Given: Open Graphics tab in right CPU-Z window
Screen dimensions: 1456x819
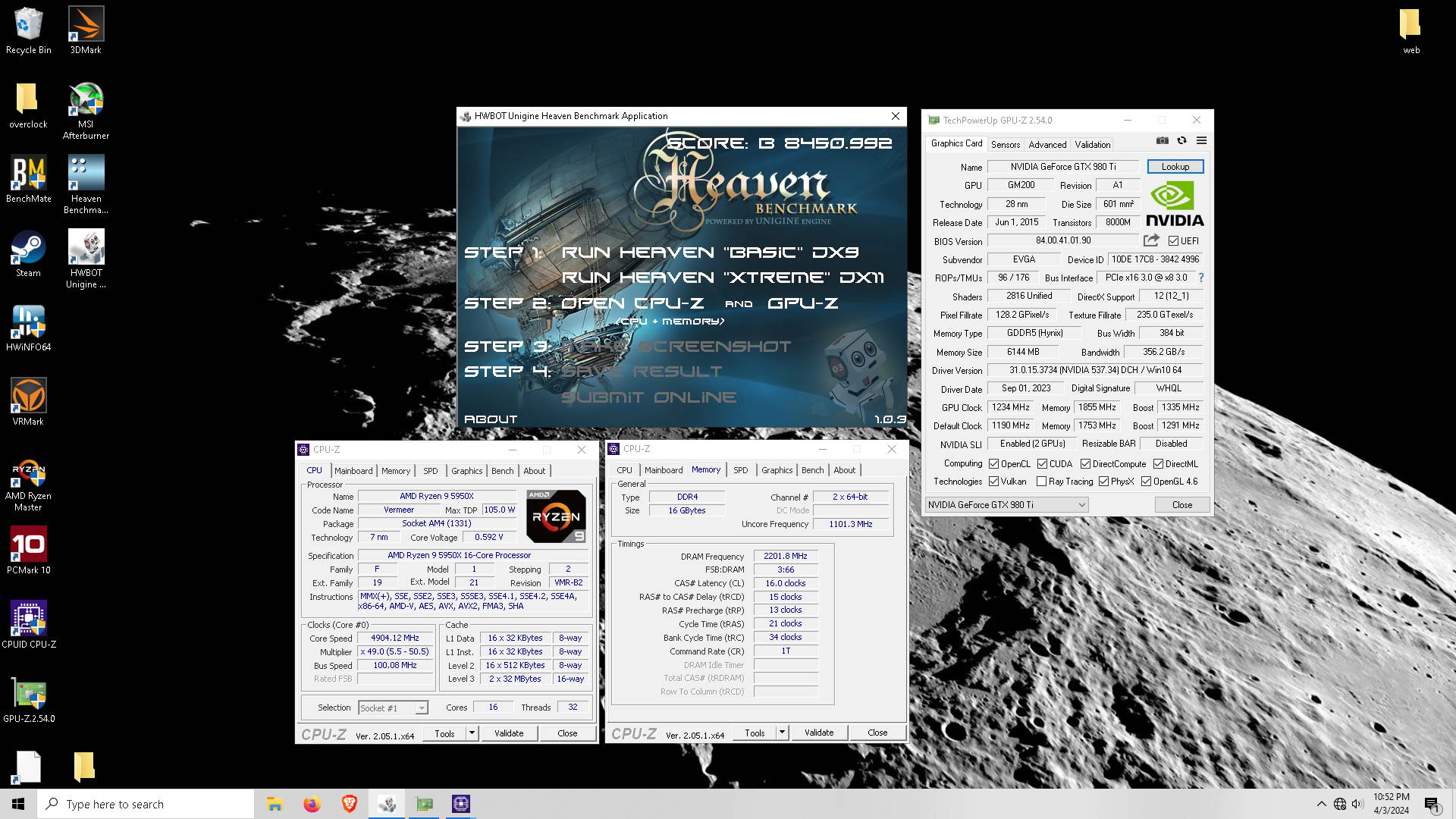Looking at the screenshot, I should (777, 470).
